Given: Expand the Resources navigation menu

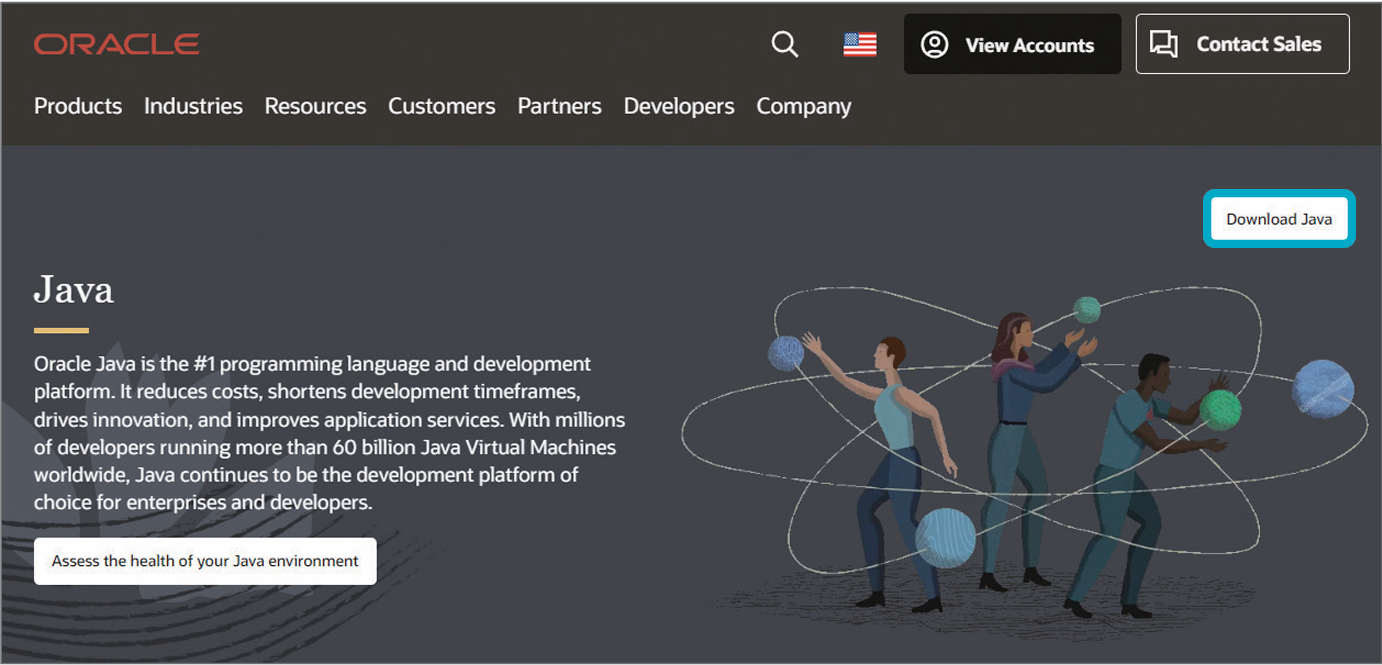Looking at the screenshot, I should (315, 106).
